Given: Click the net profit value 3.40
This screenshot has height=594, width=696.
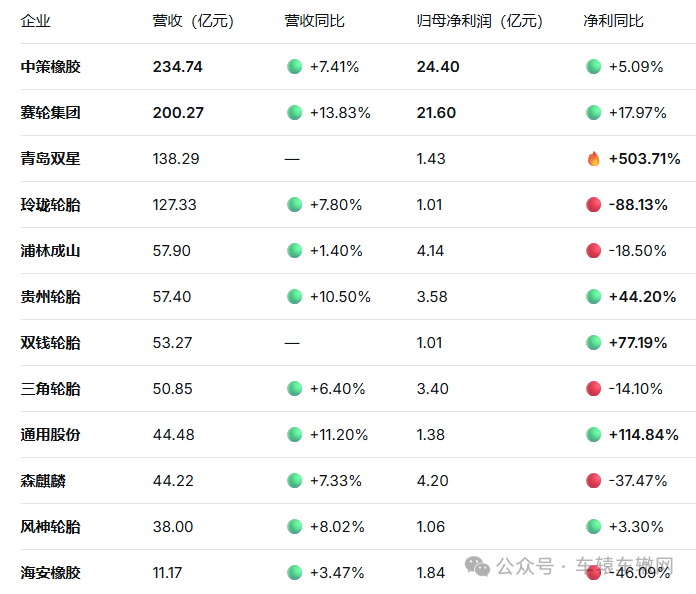Looking at the screenshot, I should pyautogui.click(x=432, y=389).
